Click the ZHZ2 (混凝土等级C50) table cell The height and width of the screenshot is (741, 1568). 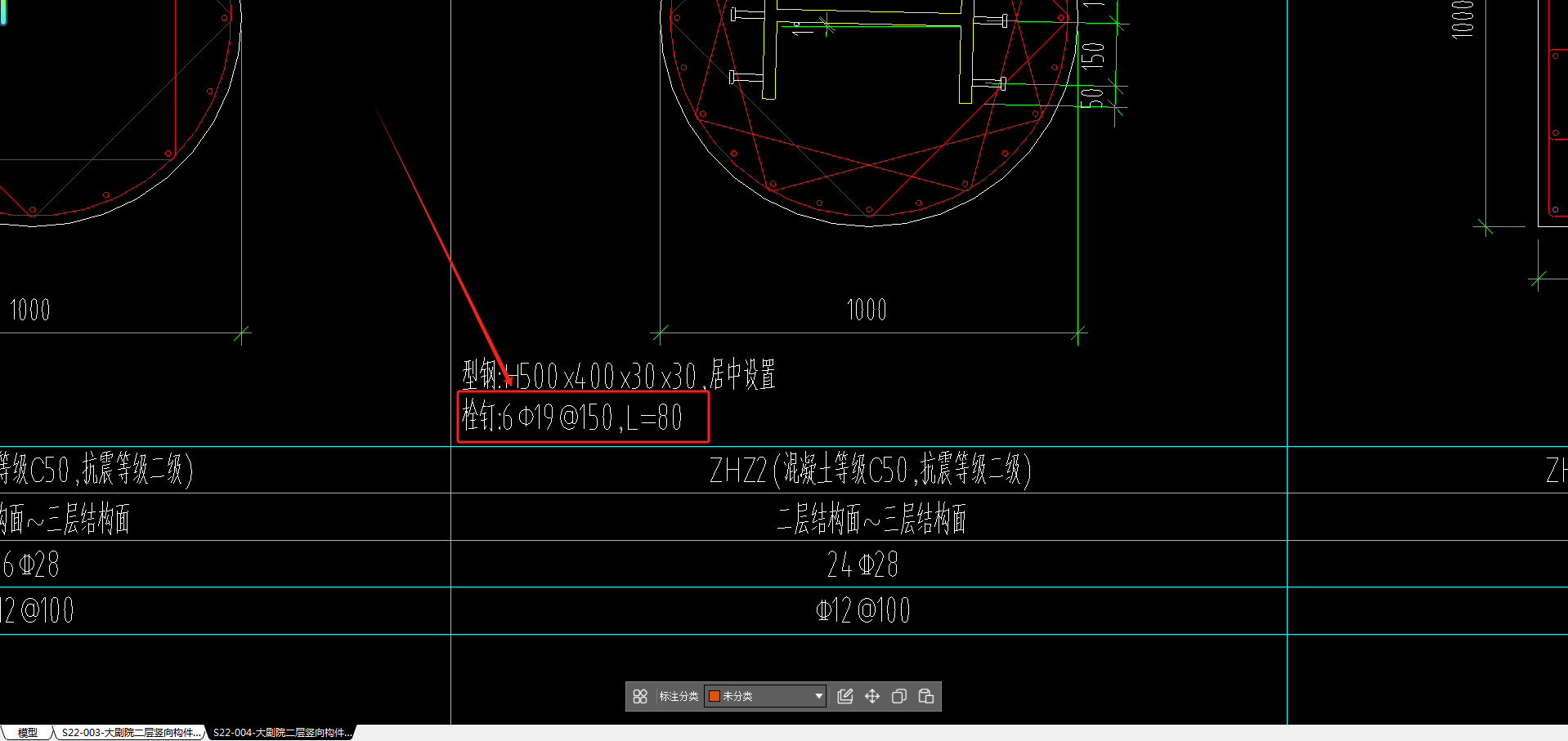[x=870, y=470]
